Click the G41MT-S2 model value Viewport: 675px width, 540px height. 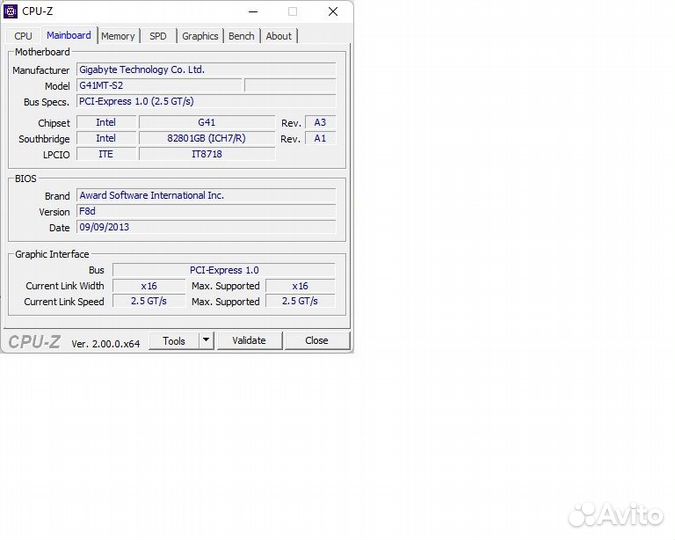coord(160,86)
